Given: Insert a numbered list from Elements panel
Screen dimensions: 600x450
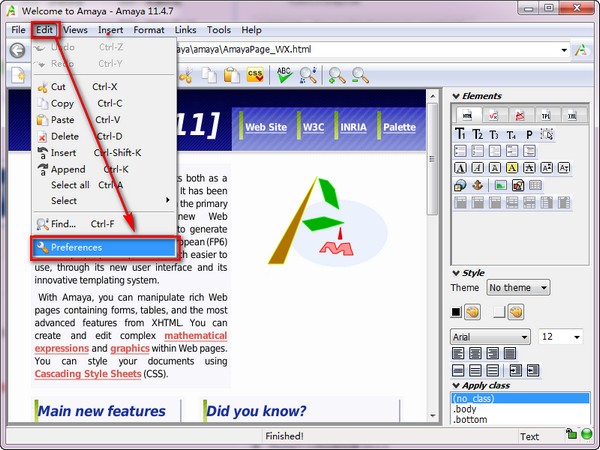Looking at the screenshot, I should pos(477,151).
